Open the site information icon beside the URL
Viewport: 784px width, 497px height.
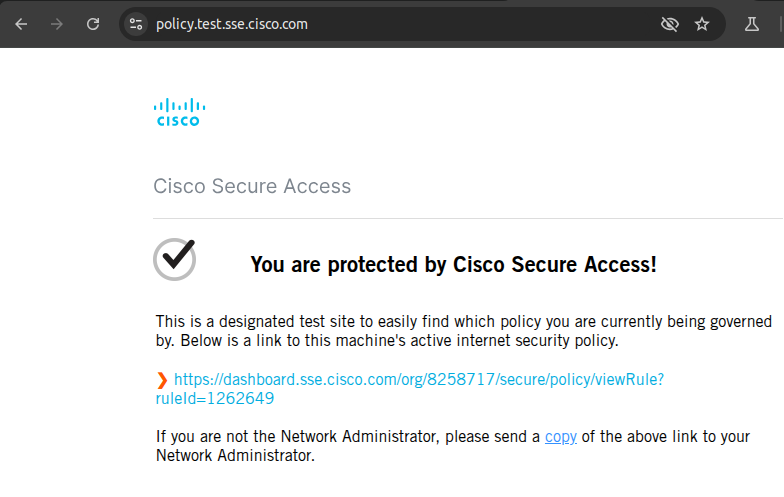click(x=137, y=24)
